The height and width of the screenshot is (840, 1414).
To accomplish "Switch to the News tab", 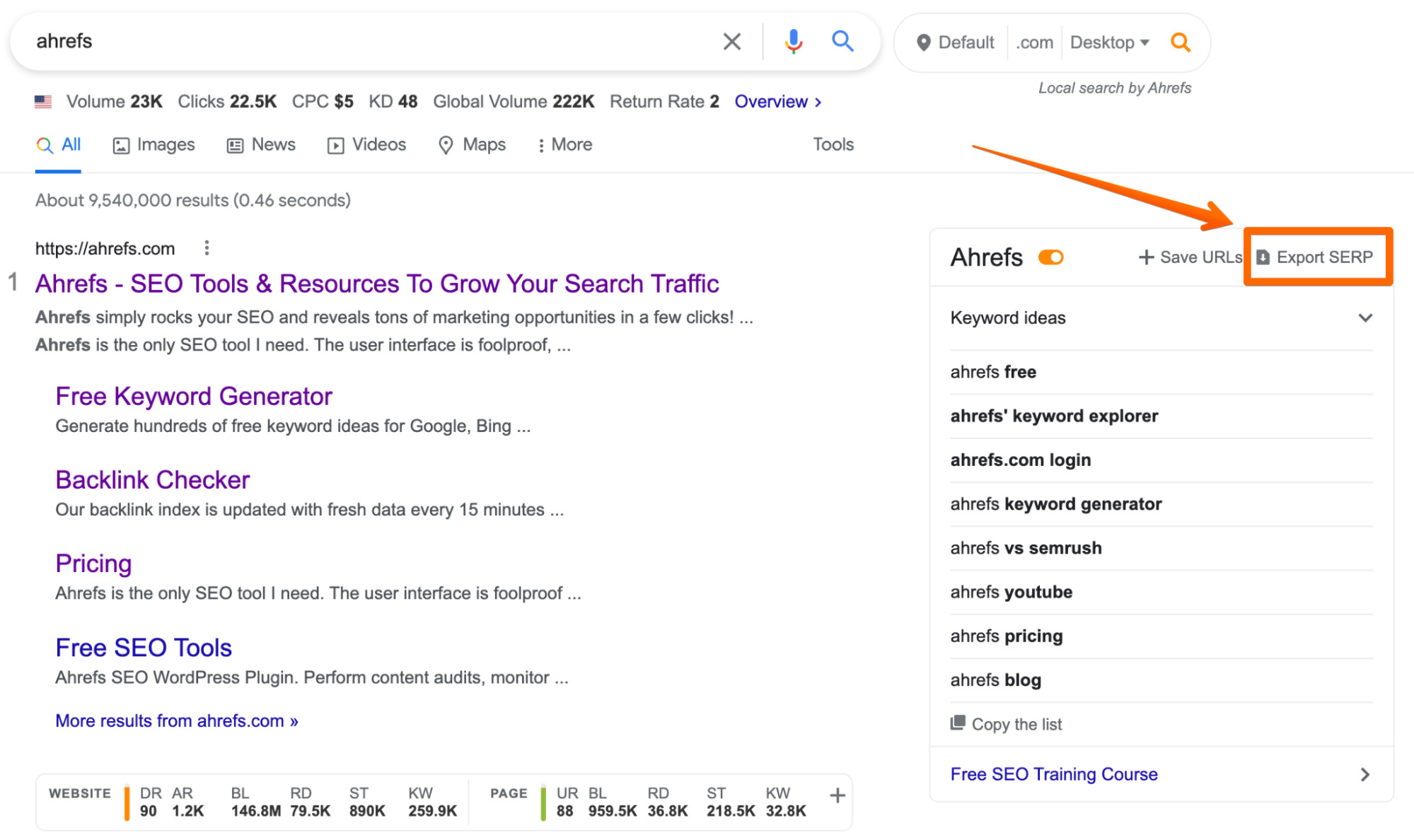I will tap(261, 145).
